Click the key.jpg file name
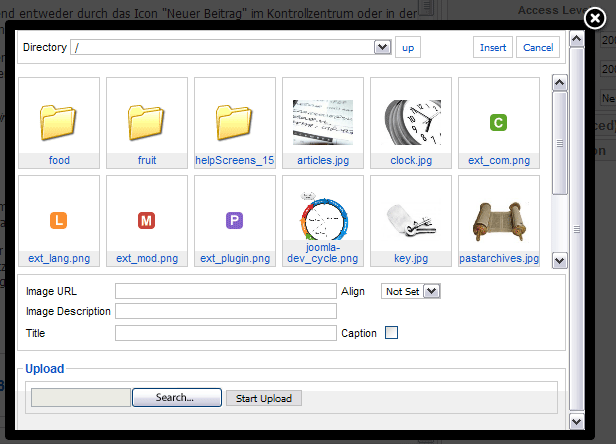 click(x=411, y=259)
